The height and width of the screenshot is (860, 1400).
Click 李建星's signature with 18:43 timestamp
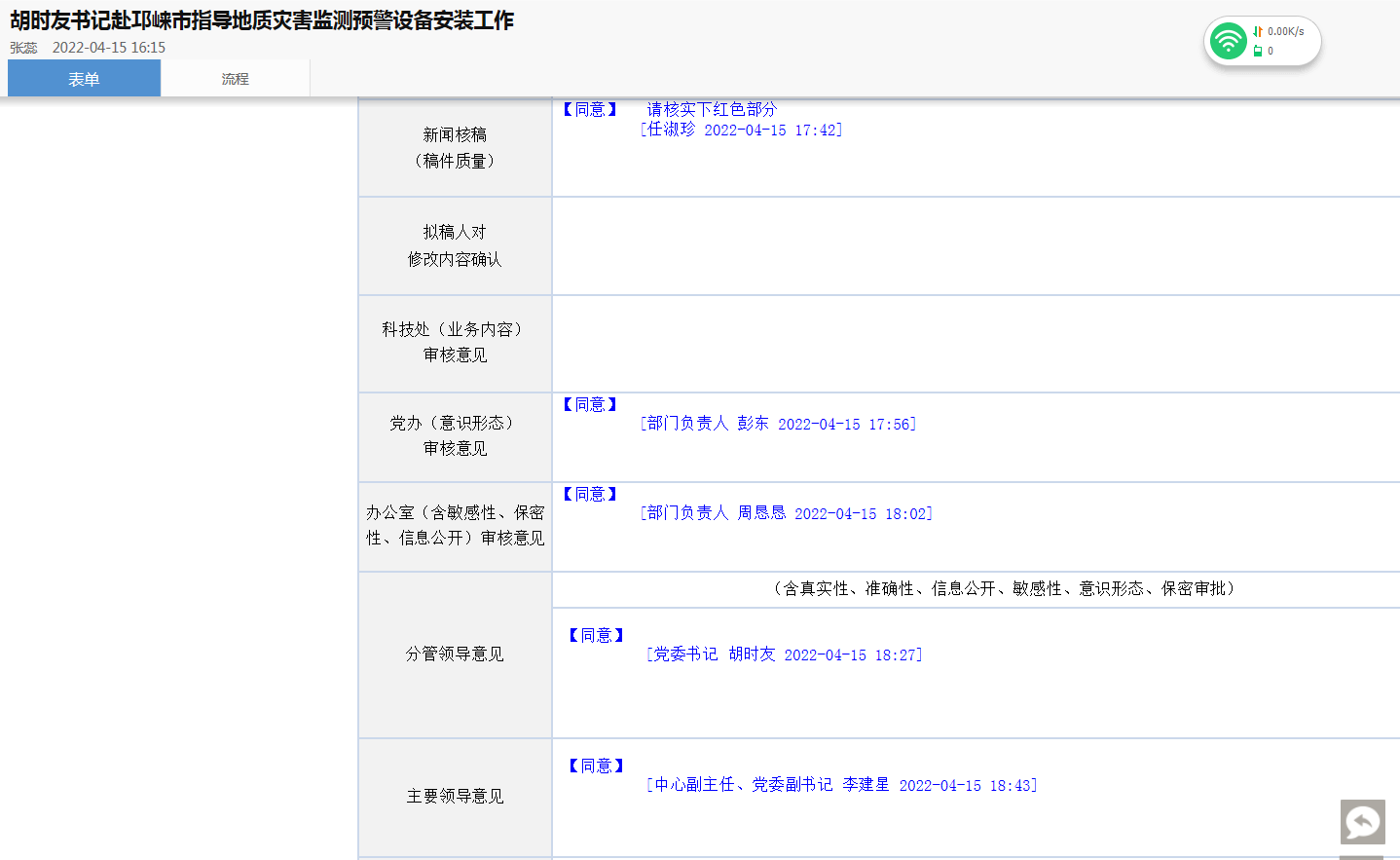[841, 785]
